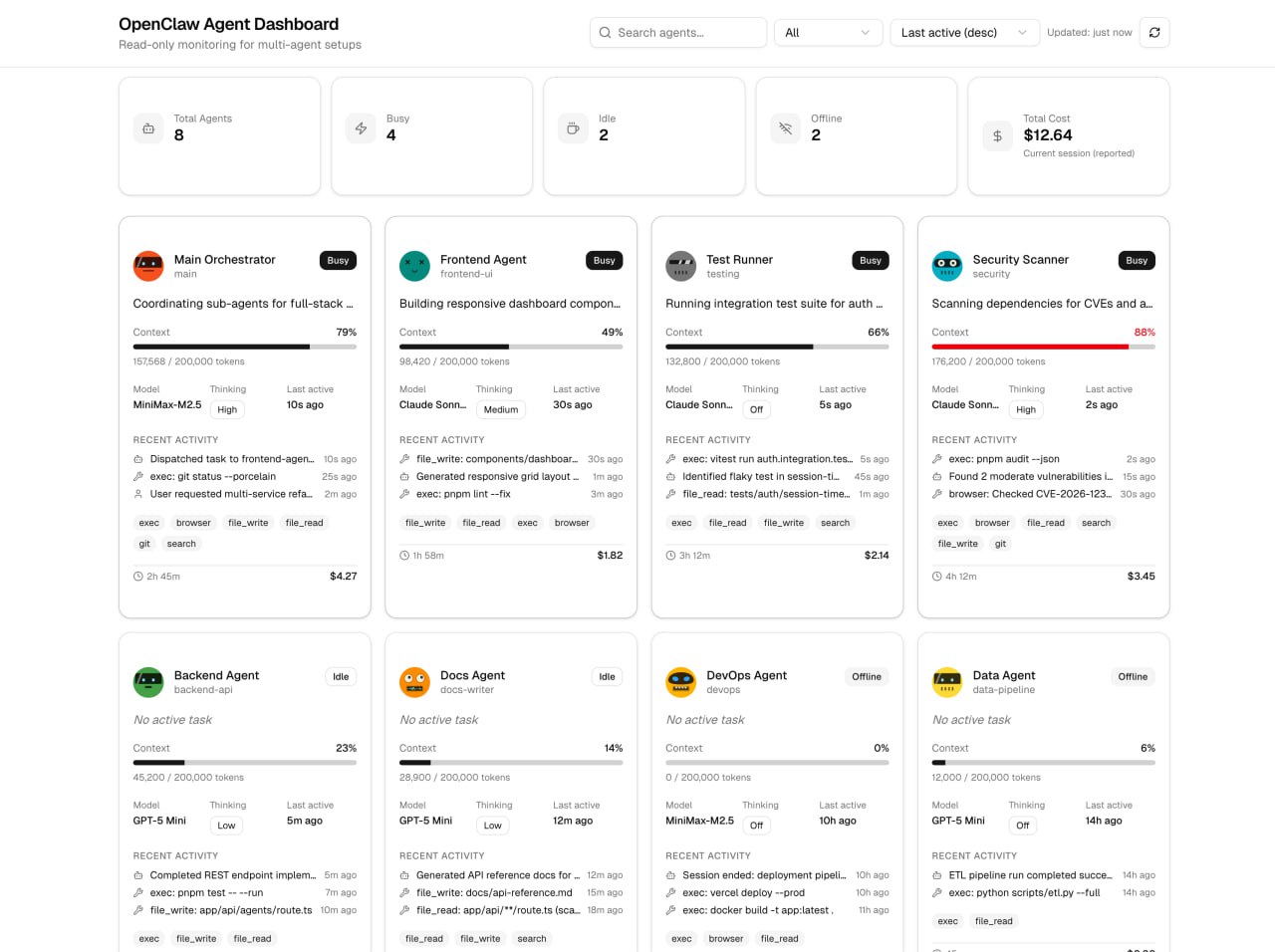The width and height of the screenshot is (1275, 952).
Task: Open the Last active (desc) sort dropdown
Action: (x=964, y=32)
